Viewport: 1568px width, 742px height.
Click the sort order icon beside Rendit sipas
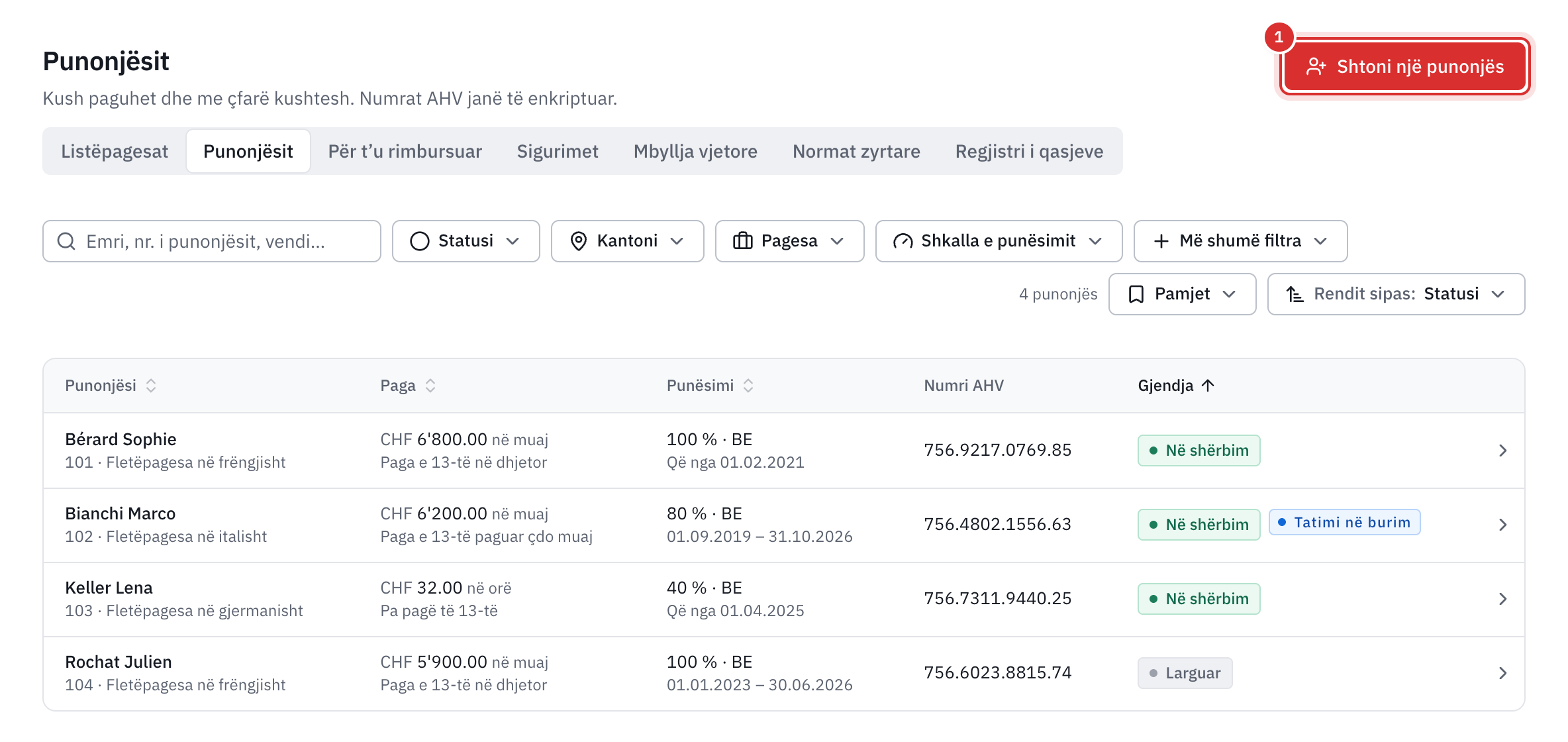[x=1295, y=294]
